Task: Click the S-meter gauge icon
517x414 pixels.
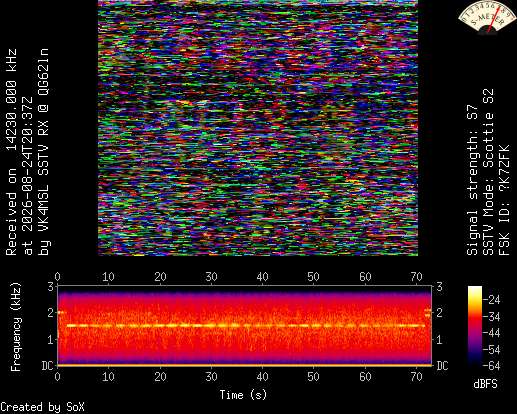Action: pyautogui.click(x=487, y=17)
